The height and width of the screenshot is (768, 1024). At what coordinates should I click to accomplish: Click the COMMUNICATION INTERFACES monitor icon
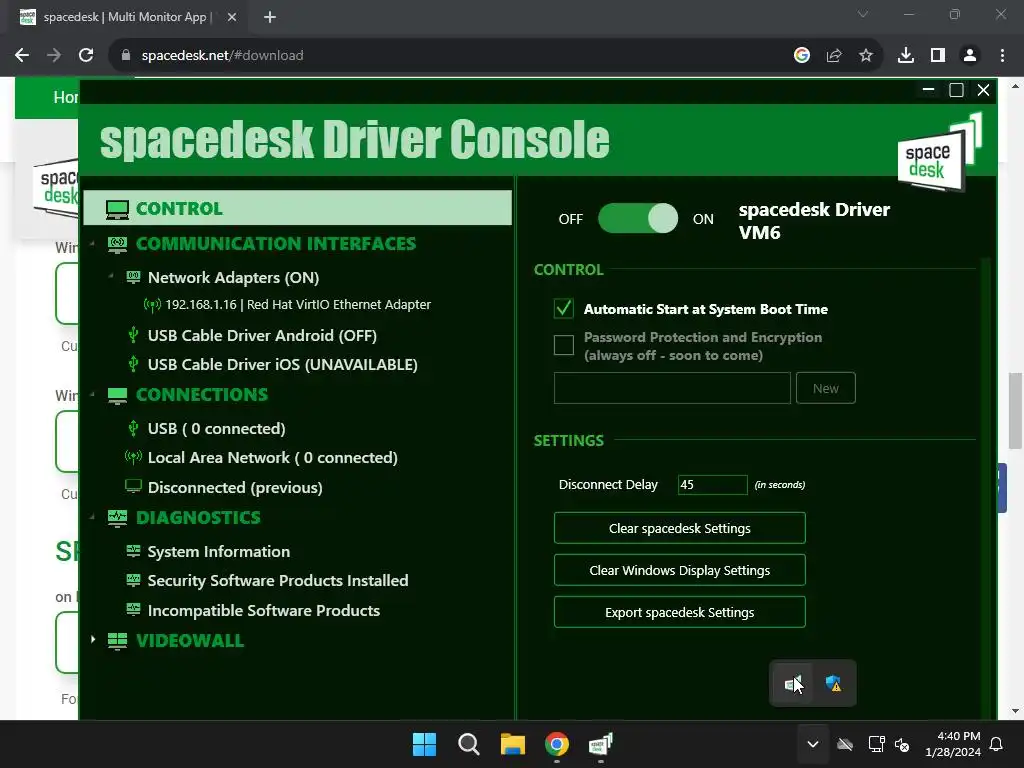pos(117,244)
